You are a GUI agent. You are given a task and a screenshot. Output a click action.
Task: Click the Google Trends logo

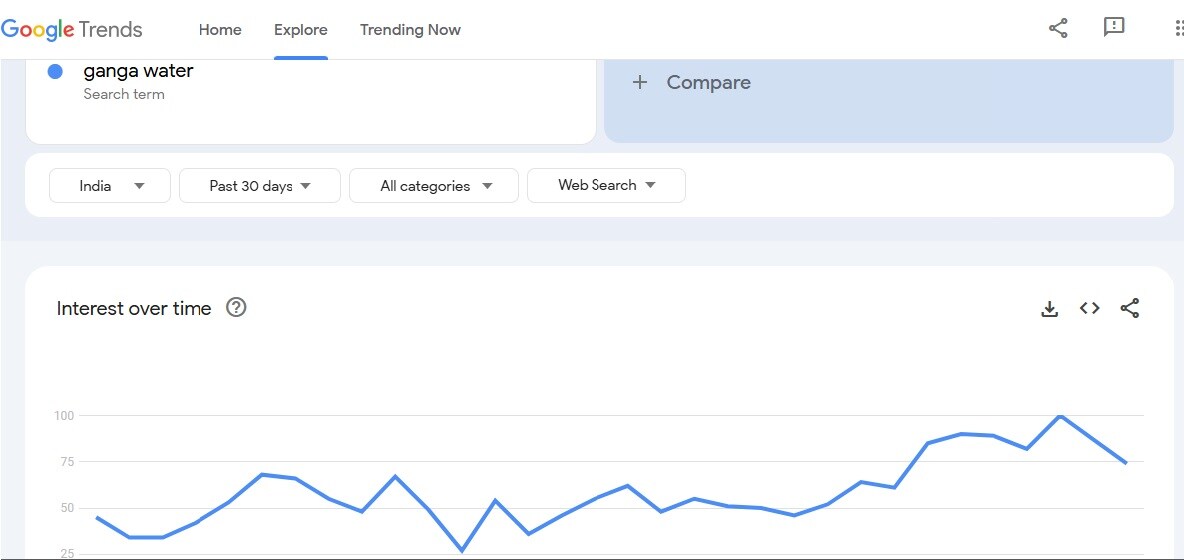pyautogui.click(x=72, y=29)
